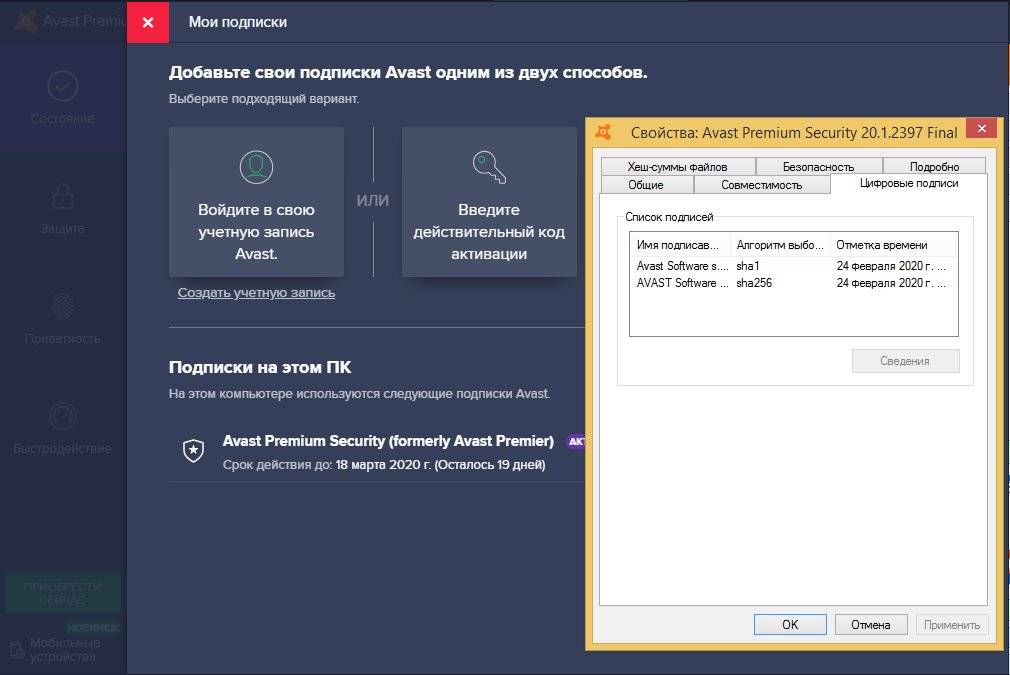
Task: Open the Приватность fingerprint icon
Action: [x=63, y=306]
